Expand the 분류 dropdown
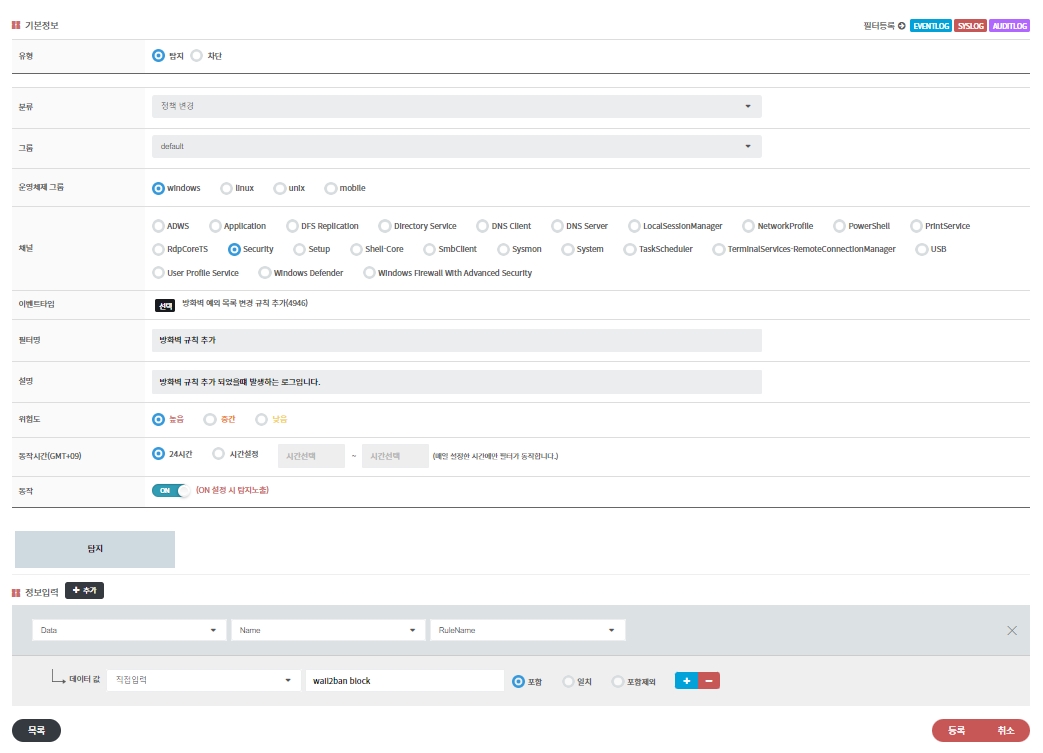This screenshot has height=753, width=1043. pyautogui.click(x=456, y=106)
